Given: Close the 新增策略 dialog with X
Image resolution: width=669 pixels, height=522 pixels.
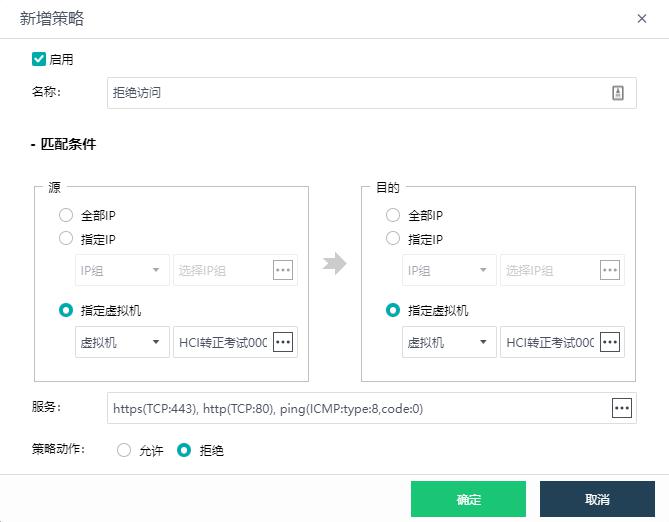Looking at the screenshot, I should [641, 19].
